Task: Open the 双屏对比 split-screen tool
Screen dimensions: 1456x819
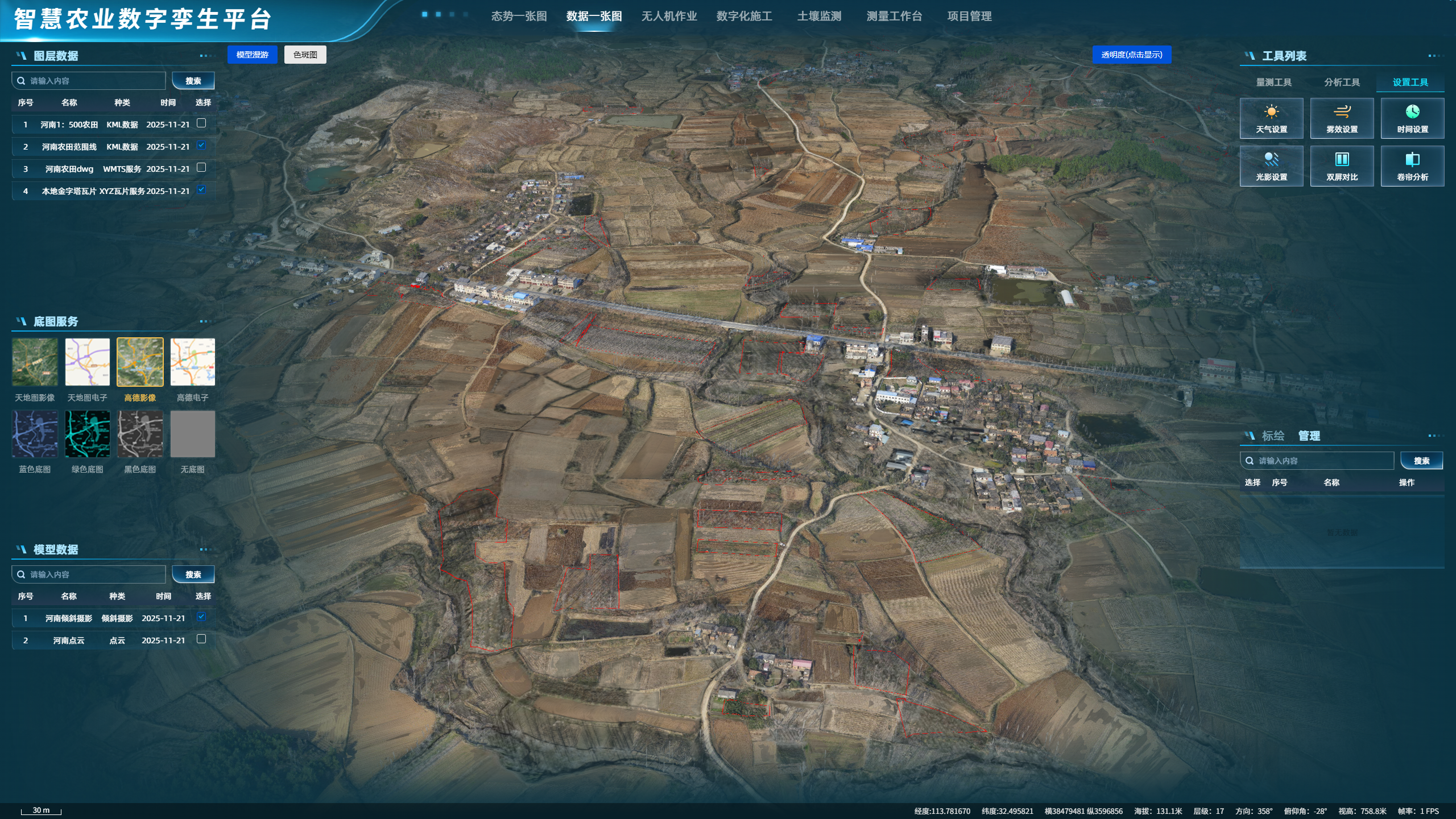Action: 1342,166
